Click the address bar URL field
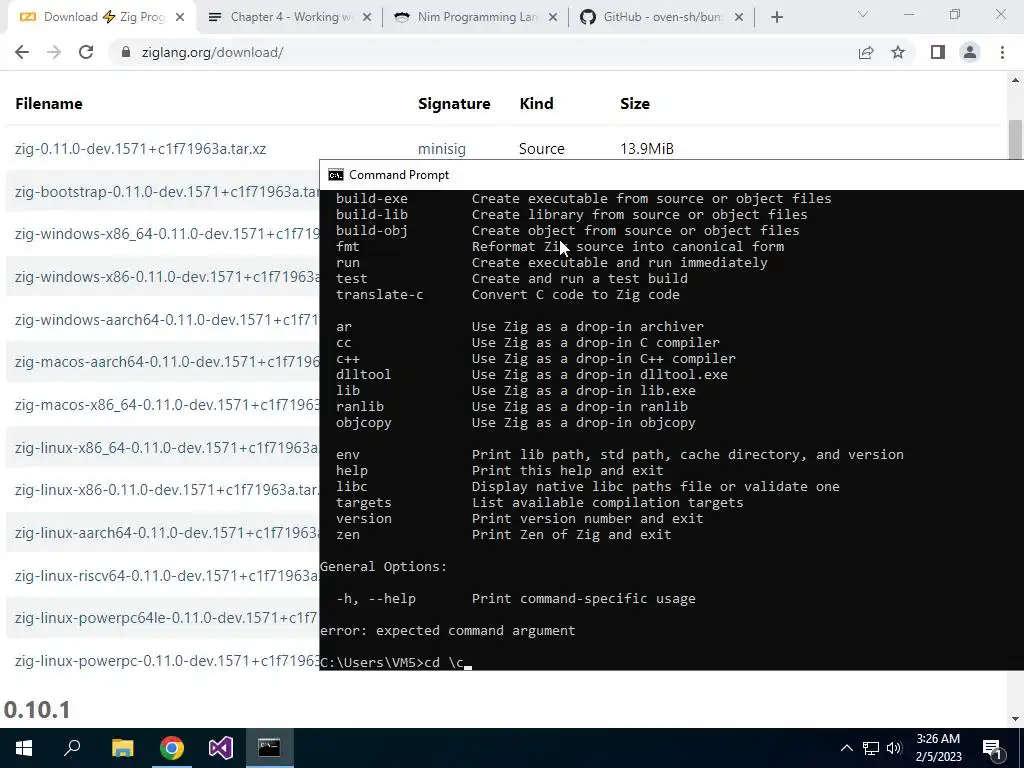 (x=483, y=52)
